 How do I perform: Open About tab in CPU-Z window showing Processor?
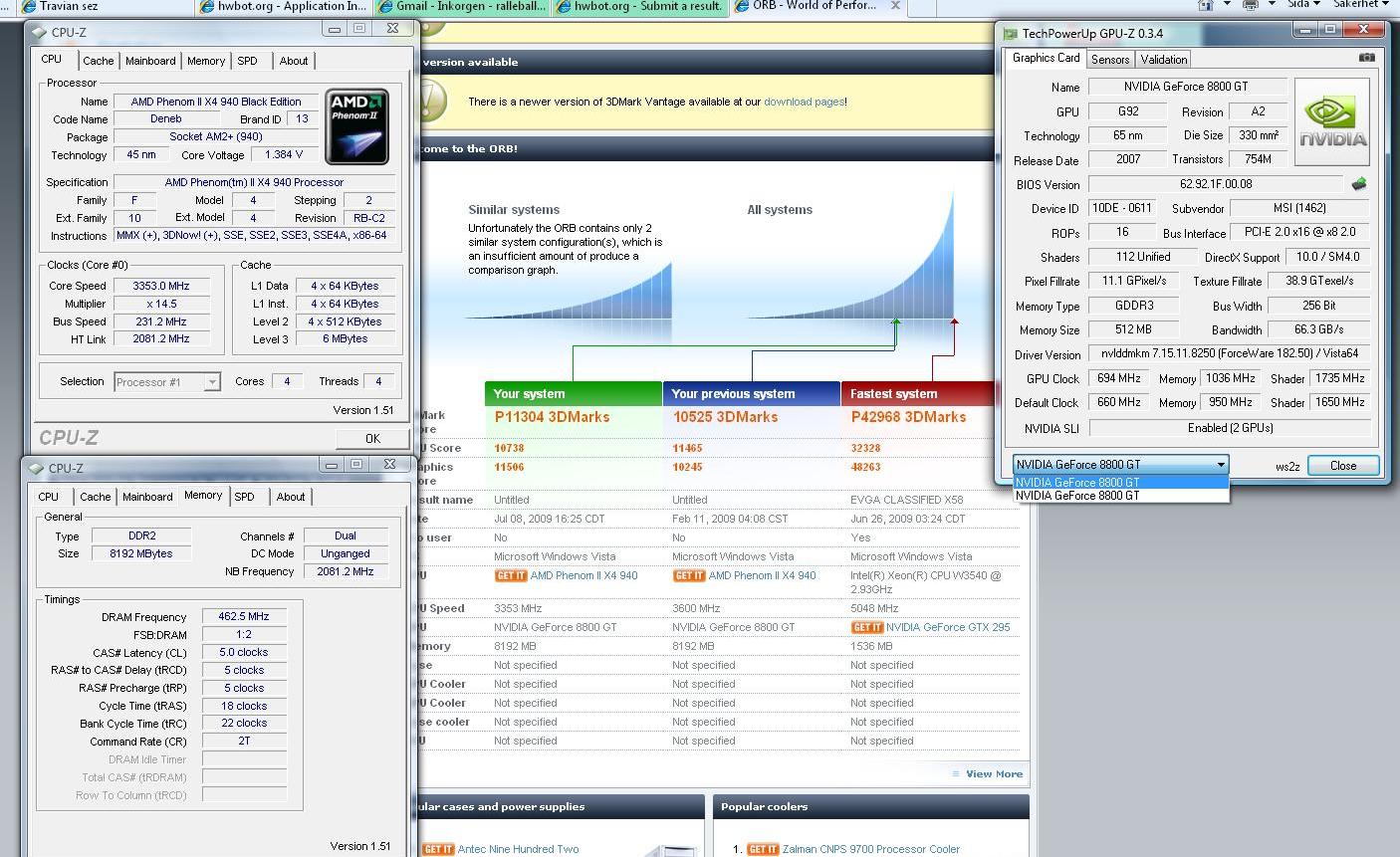coord(294,61)
